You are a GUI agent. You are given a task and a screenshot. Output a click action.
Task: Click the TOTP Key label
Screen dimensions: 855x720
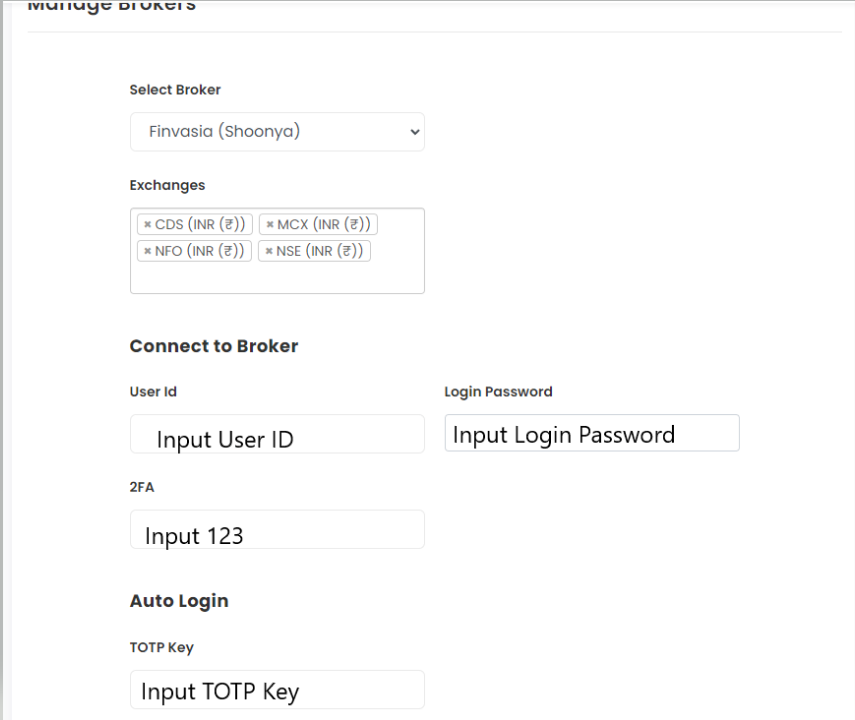161,647
